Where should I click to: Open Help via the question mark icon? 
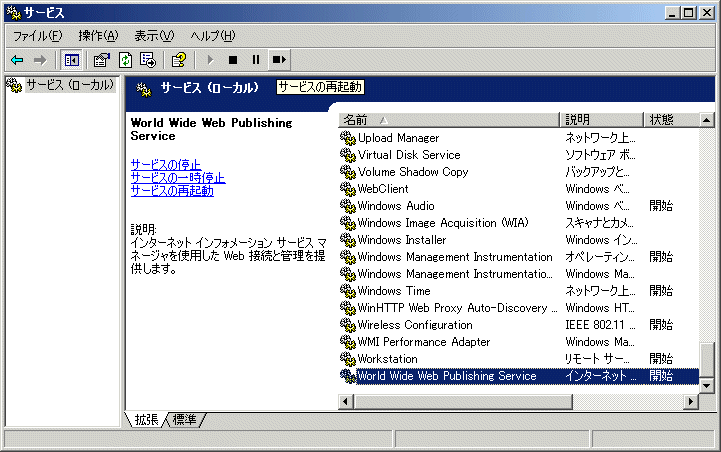178,60
